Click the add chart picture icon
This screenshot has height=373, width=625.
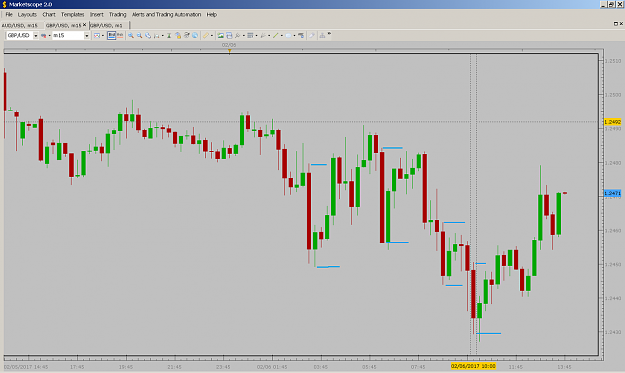[220, 35]
